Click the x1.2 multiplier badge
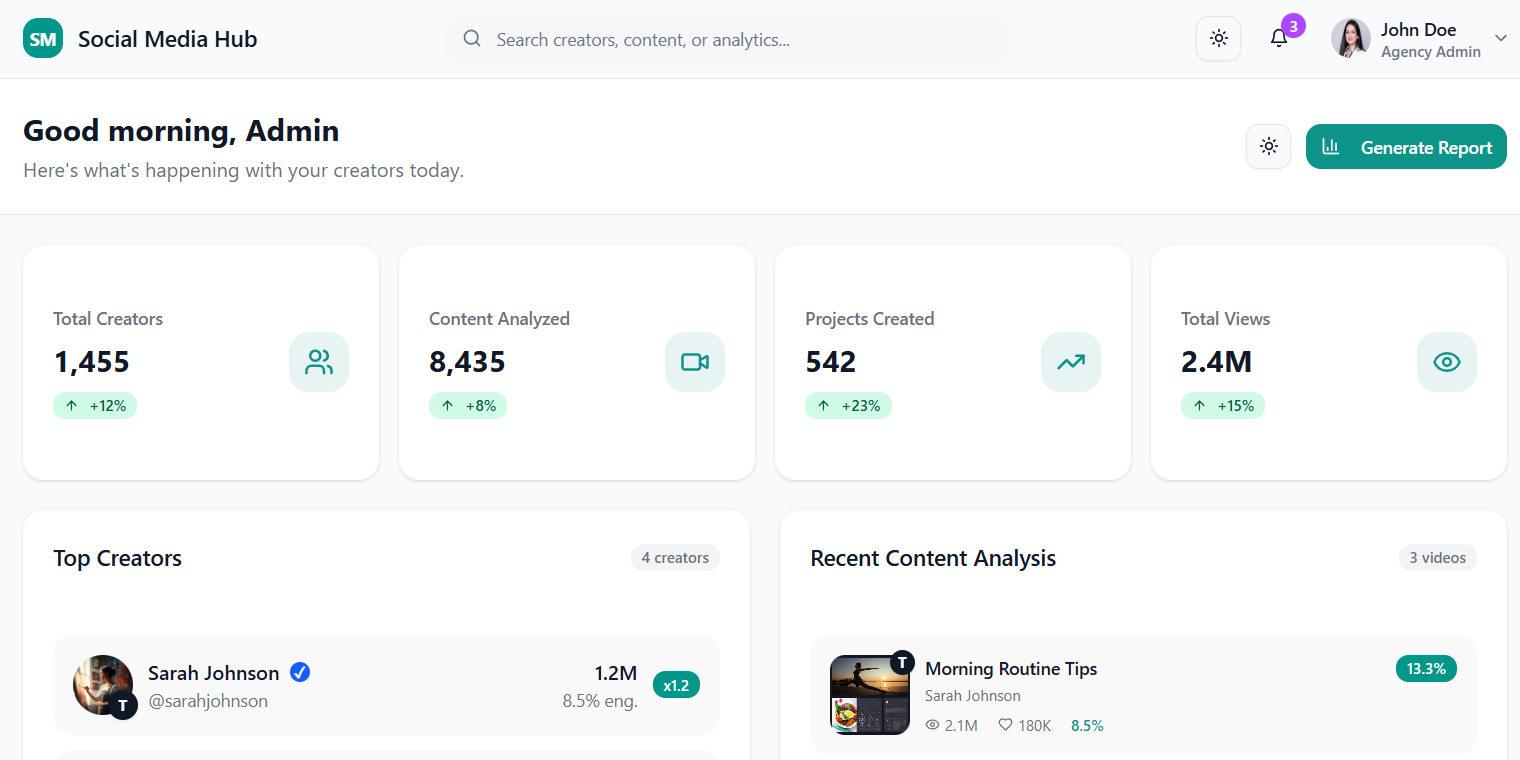Screen dimensions: 1520x760 [x=676, y=685]
